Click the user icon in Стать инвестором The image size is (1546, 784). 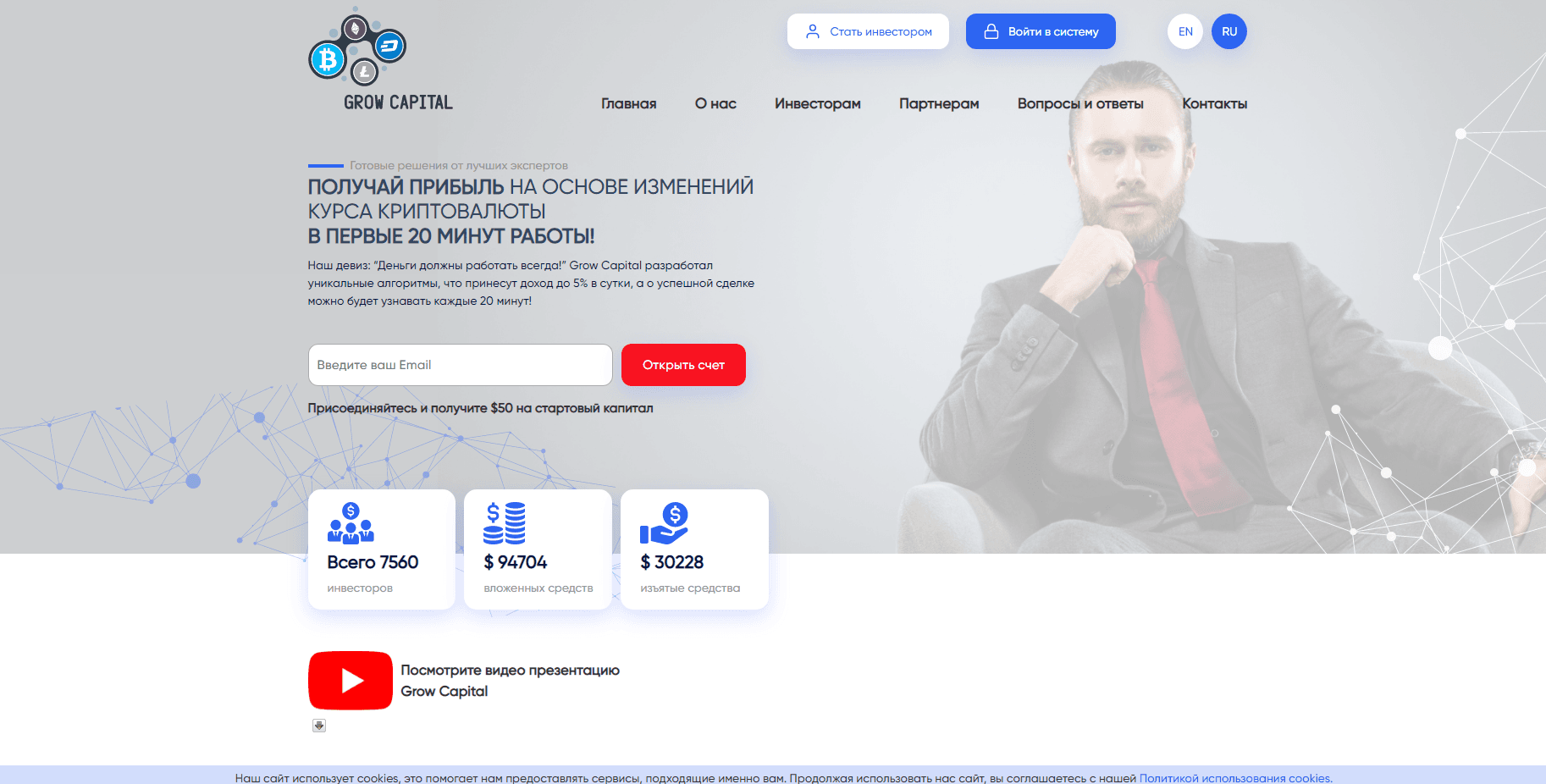tap(813, 31)
